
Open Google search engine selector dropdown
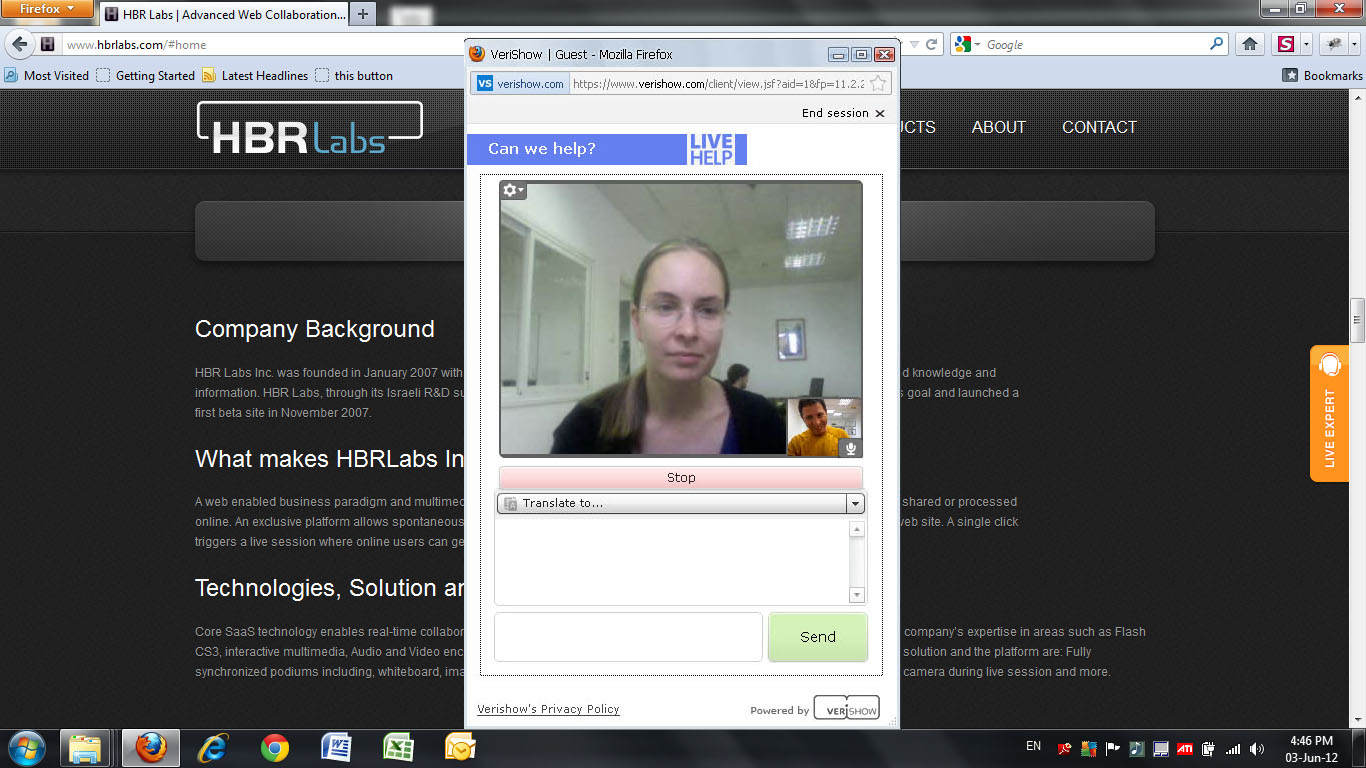tap(967, 44)
